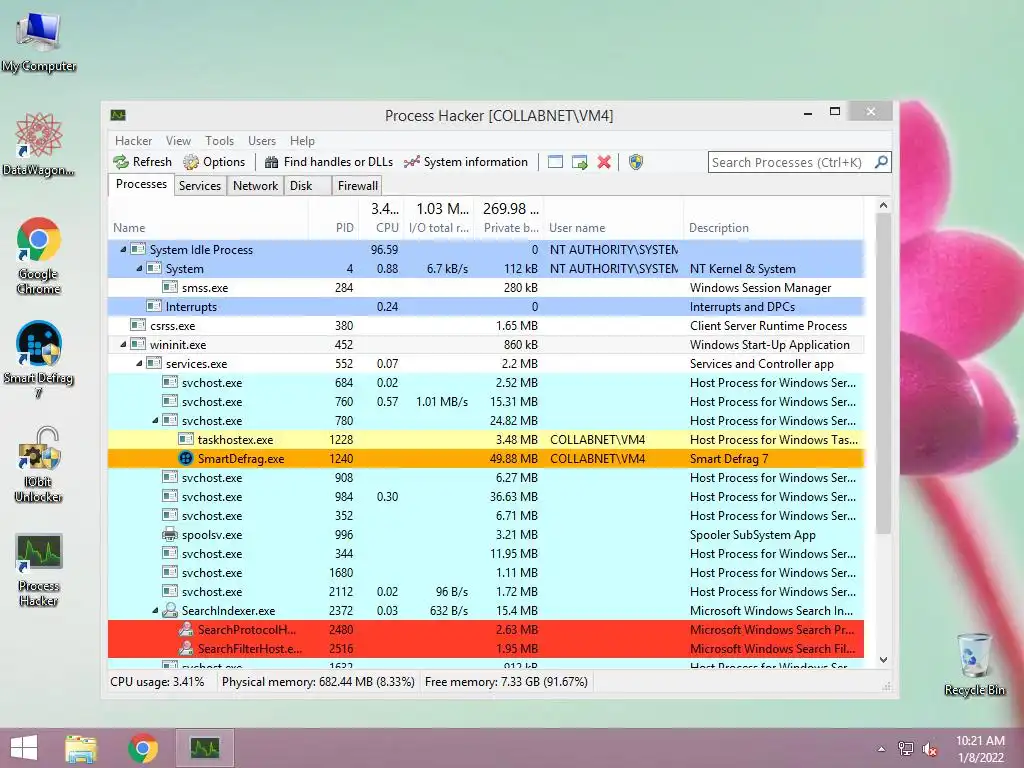
Task: Open Process Hacker desktop shortcut
Action: tap(39, 569)
